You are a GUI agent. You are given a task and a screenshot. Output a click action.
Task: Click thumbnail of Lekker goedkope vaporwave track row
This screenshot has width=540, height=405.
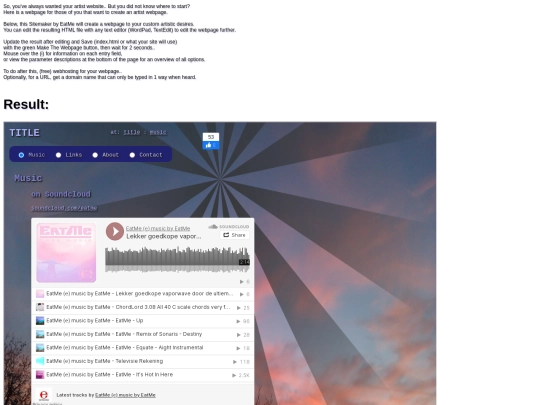[40, 294]
